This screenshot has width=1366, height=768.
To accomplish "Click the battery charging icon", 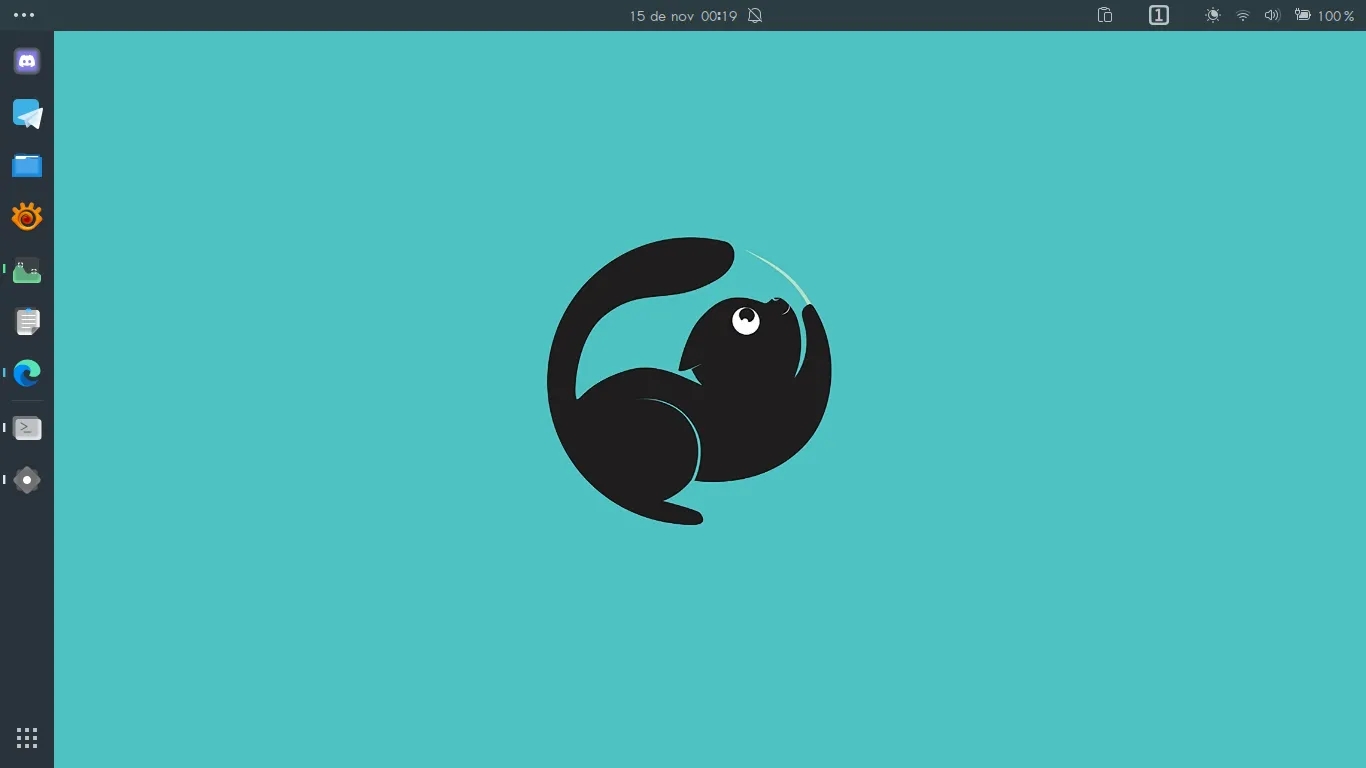I will (1303, 16).
